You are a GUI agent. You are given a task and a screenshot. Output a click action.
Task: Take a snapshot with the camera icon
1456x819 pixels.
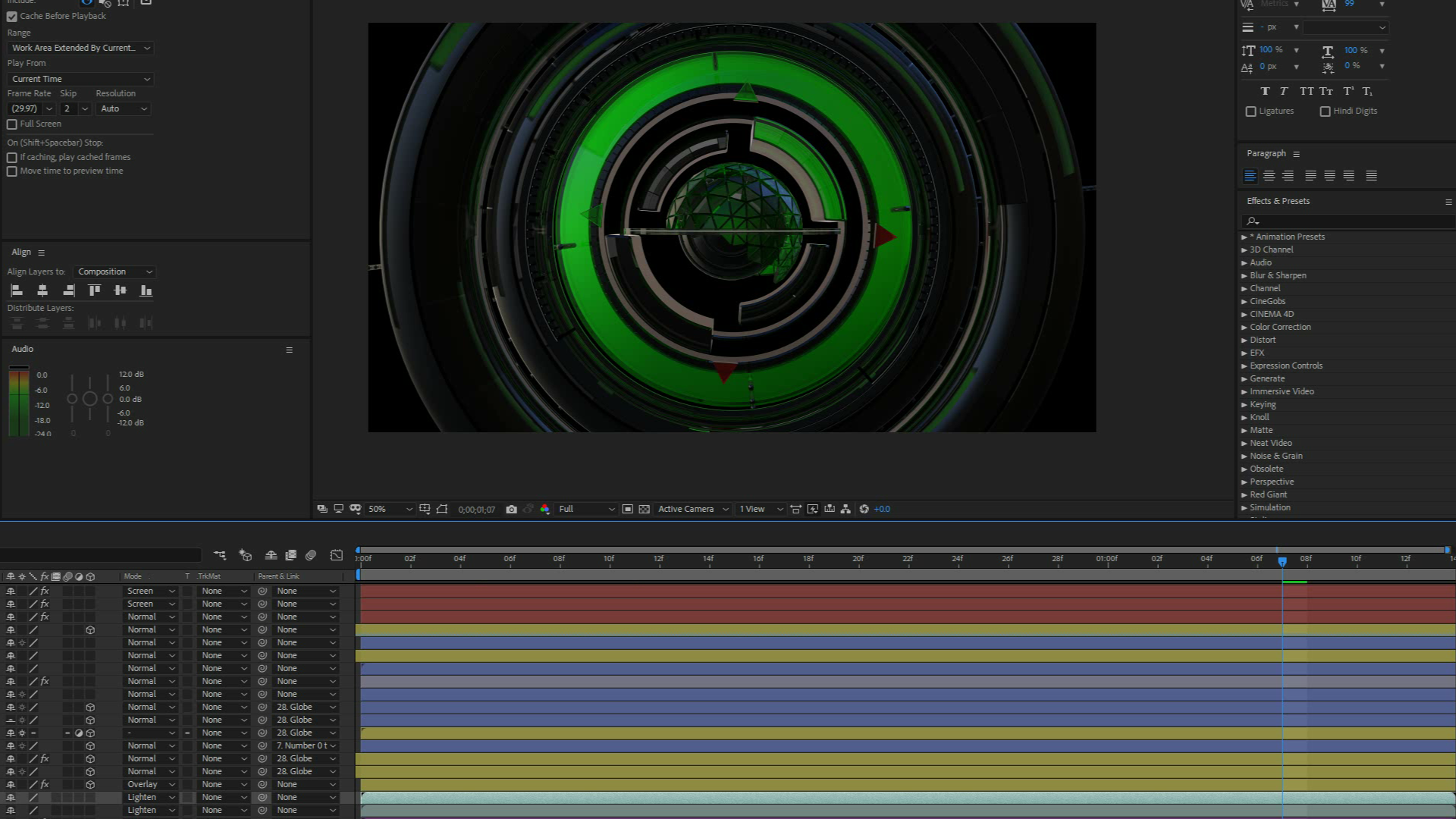coord(511,510)
